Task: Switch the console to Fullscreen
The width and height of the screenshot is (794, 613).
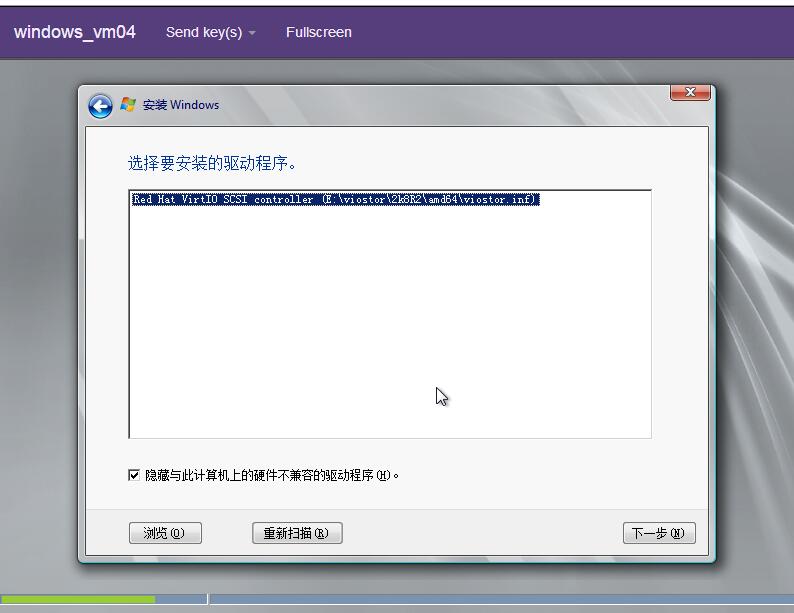Action: point(319,32)
